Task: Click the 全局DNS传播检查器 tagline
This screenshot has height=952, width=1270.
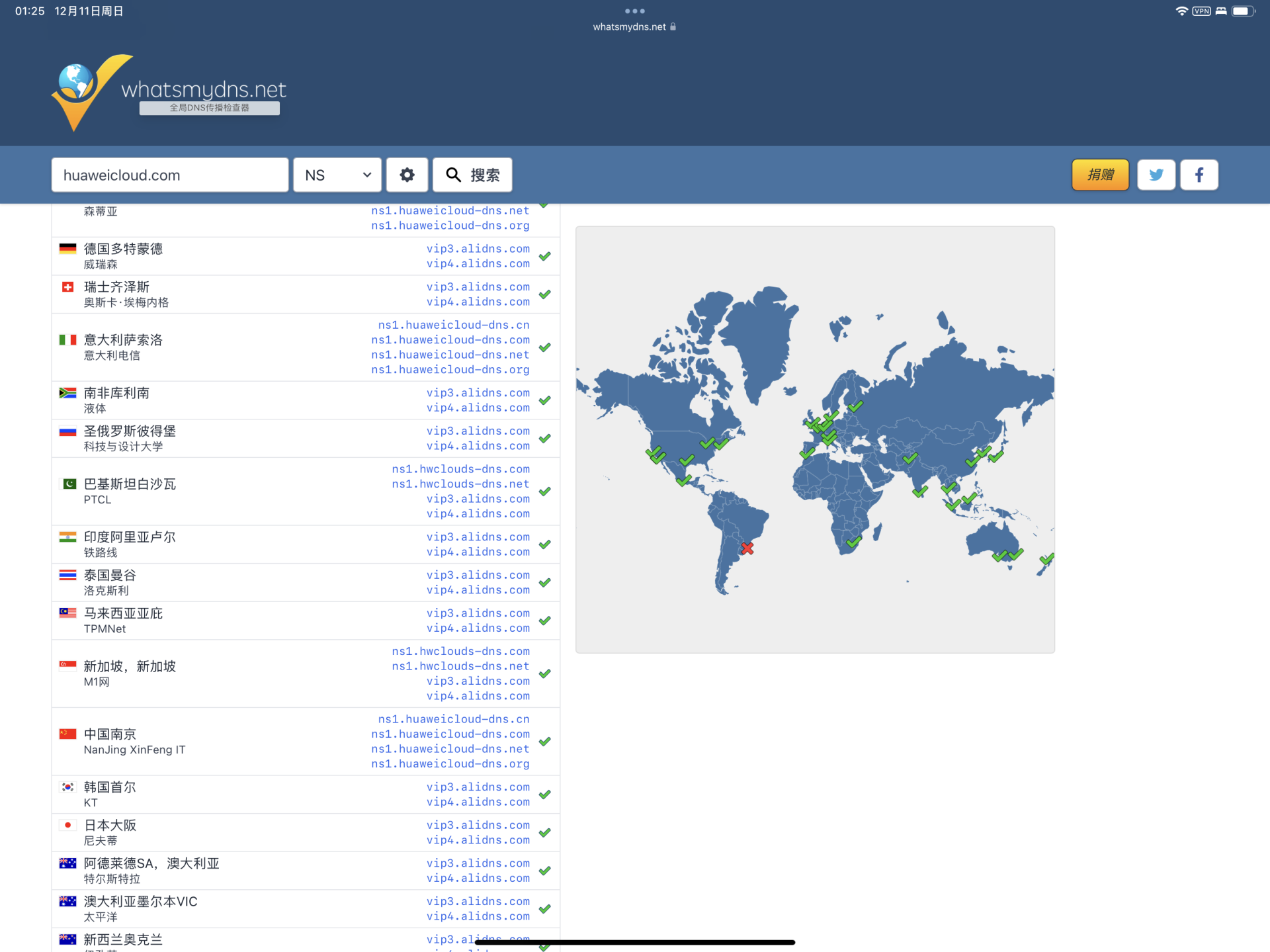Action: (209, 108)
